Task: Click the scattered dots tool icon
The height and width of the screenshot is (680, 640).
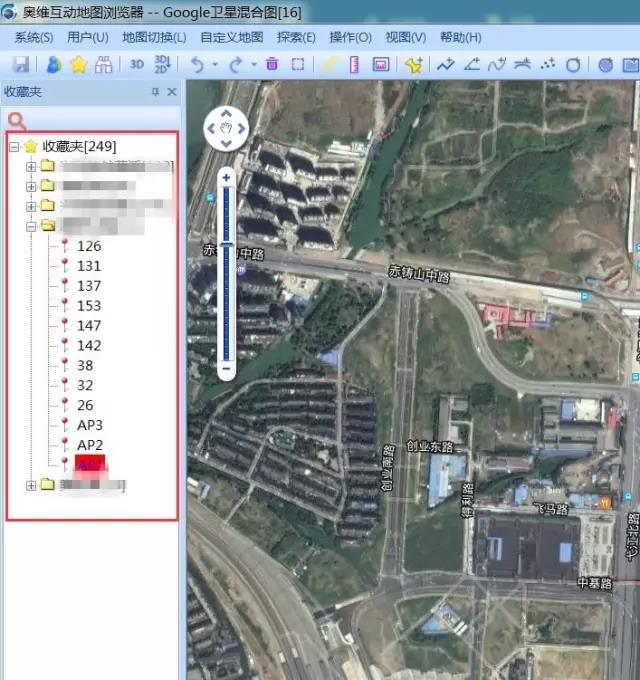Action: click(x=548, y=64)
